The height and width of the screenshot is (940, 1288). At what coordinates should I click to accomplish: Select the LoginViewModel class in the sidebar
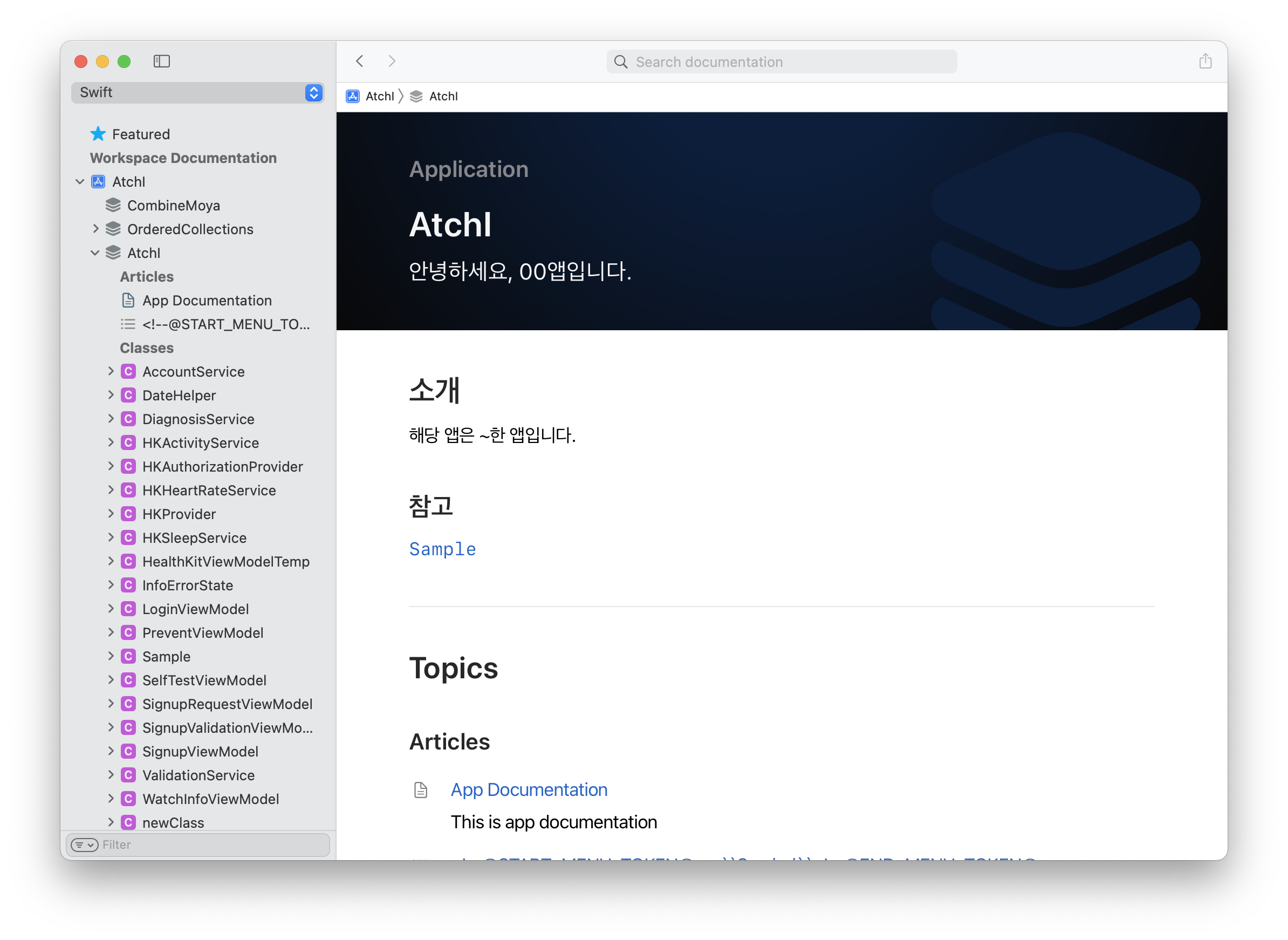(x=196, y=609)
